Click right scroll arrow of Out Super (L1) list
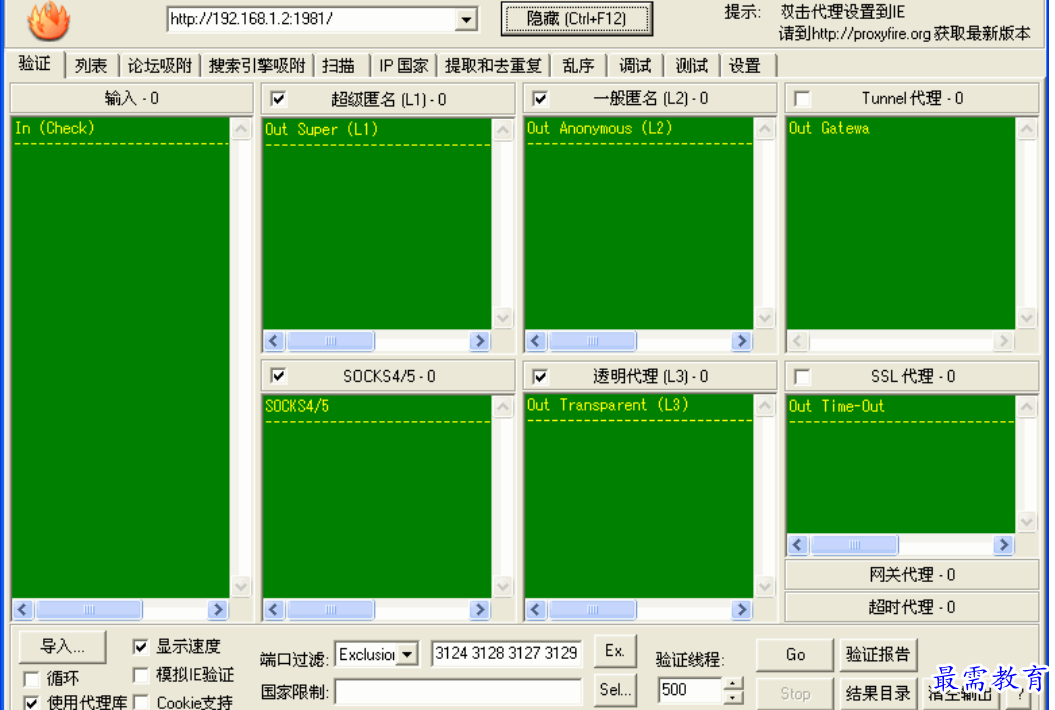The width and height of the screenshot is (1055, 710). (479, 341)
